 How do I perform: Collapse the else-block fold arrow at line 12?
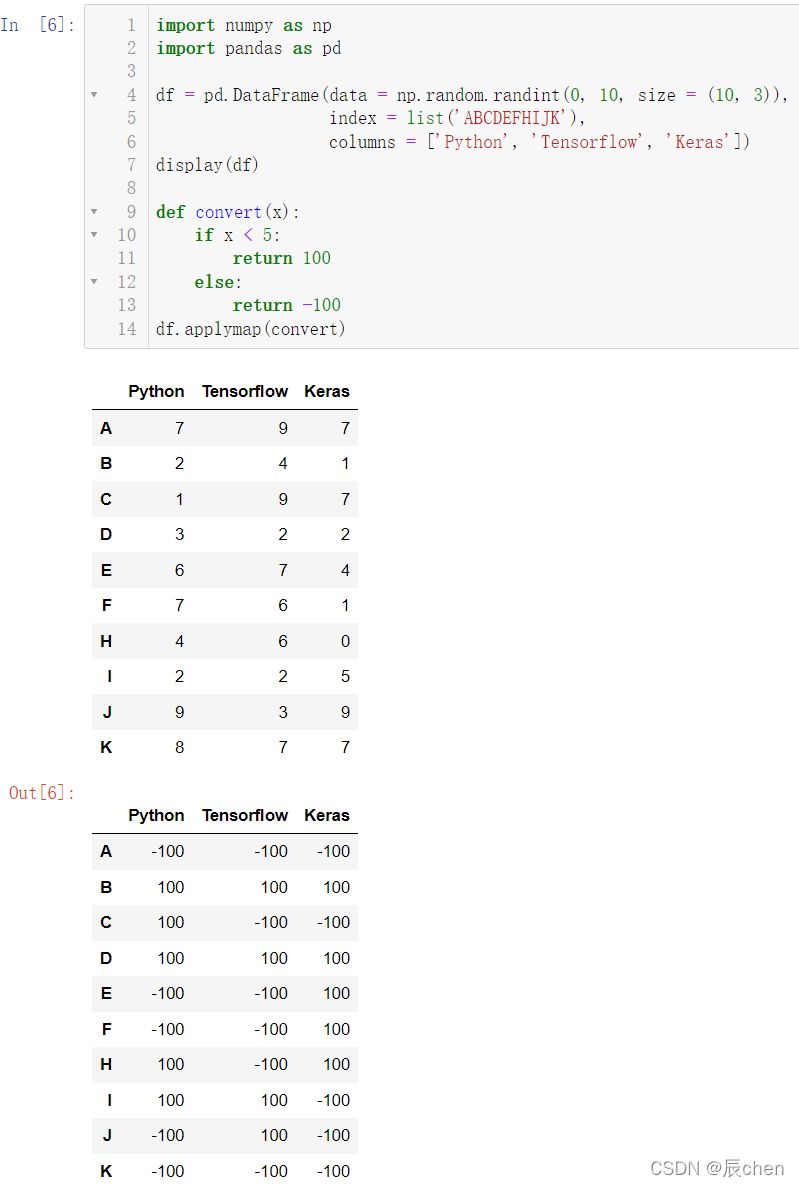94,282
